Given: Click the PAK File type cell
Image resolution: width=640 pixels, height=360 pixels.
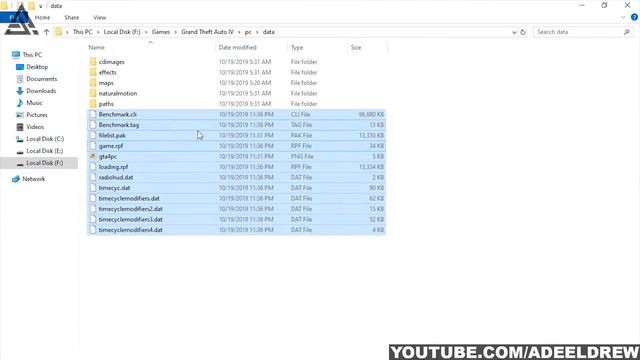Looking at the screenshot, I should [x=301, y=136].
